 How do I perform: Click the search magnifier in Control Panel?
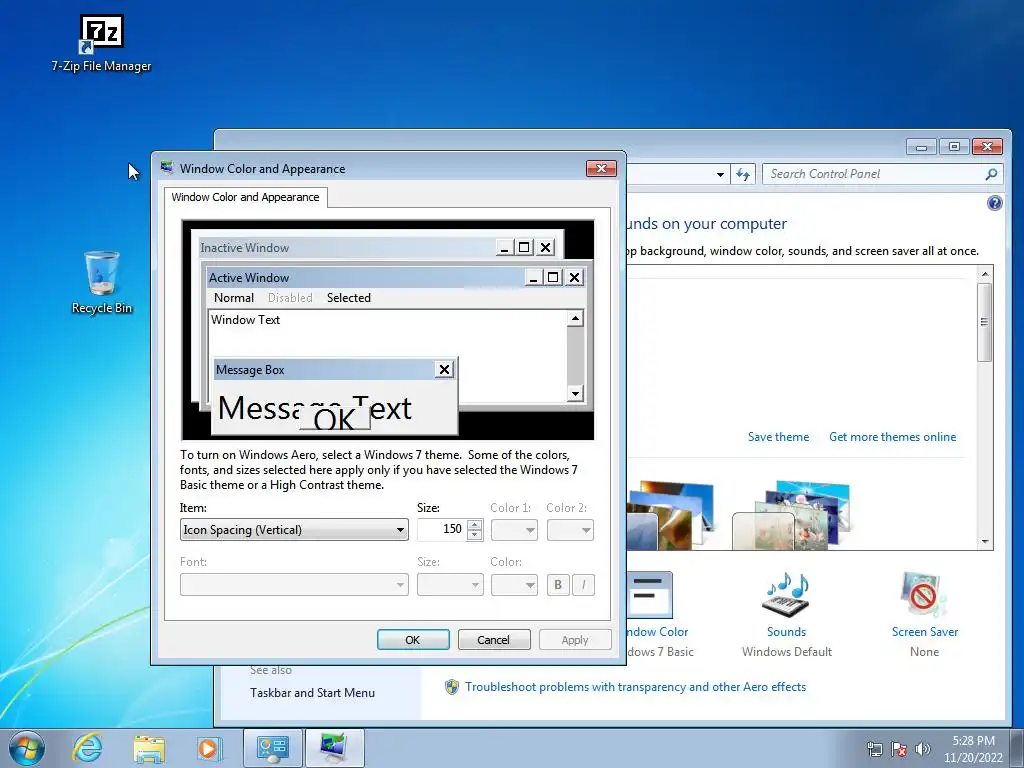pyautogui.click(x=991, y=174)
